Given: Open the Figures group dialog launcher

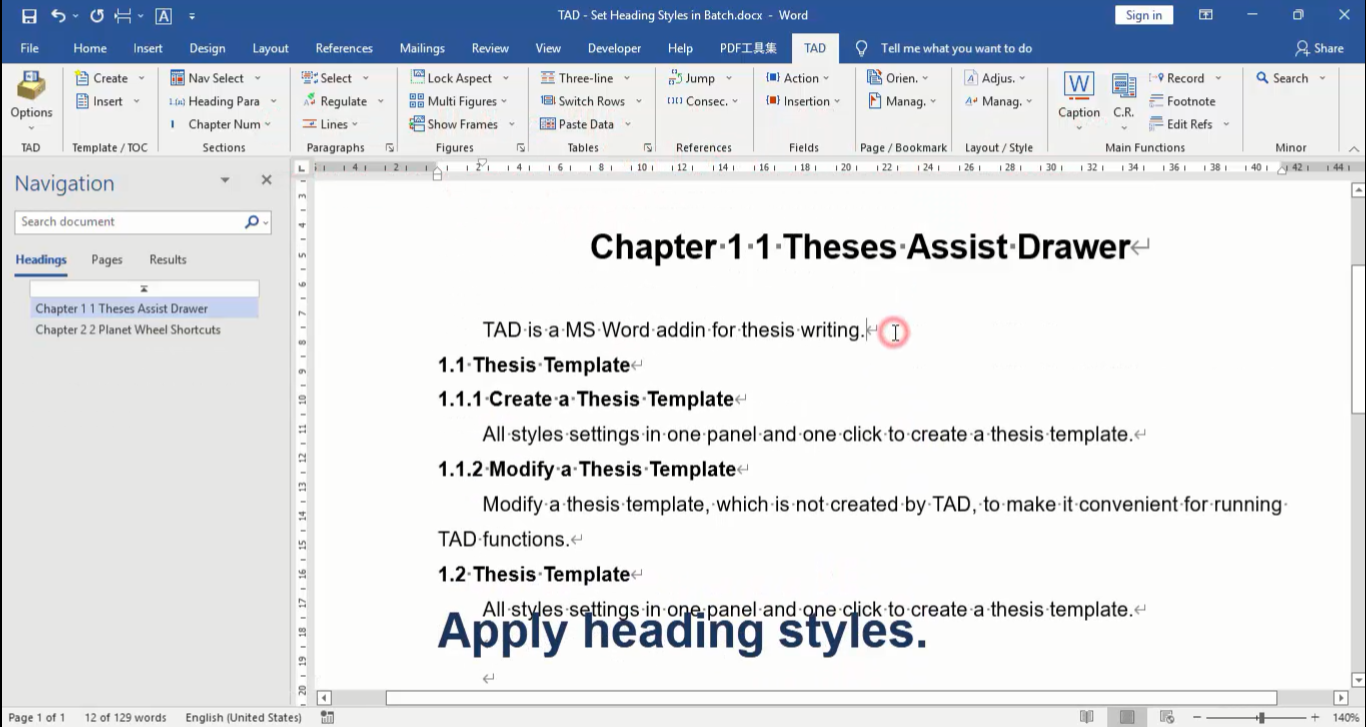Looking at the screenshot, I should (x=520, y=148).
